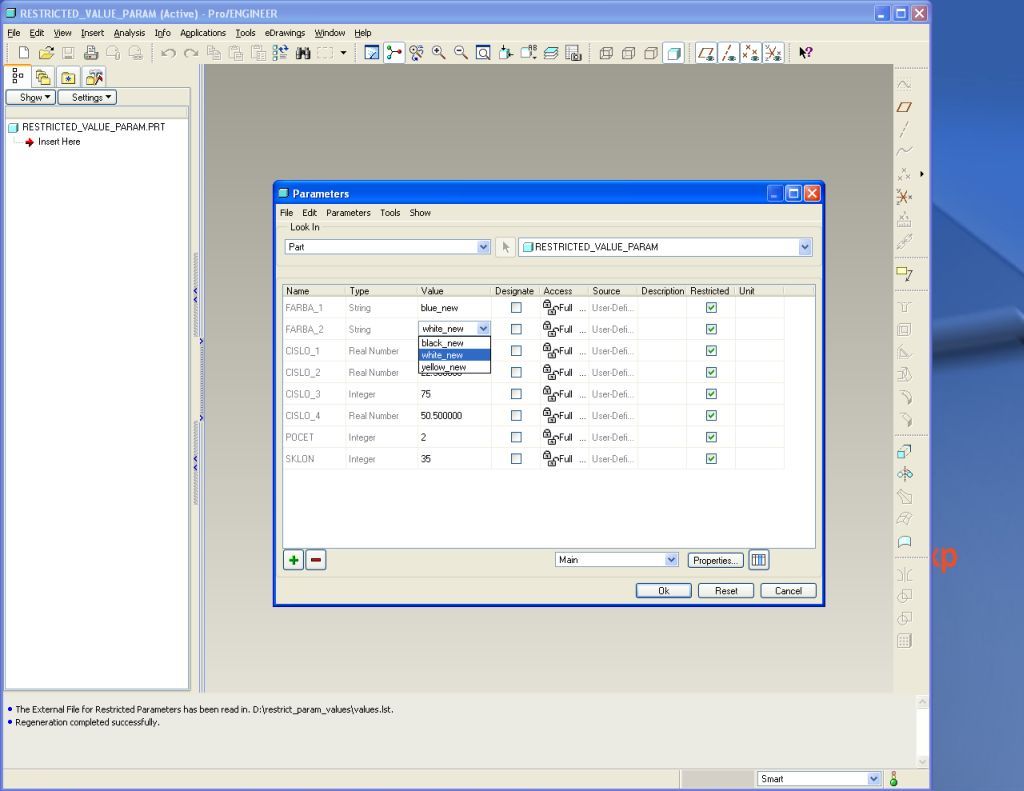
Task: Uncheck Restricted box for SKLON
Action: tap(711, 459)
